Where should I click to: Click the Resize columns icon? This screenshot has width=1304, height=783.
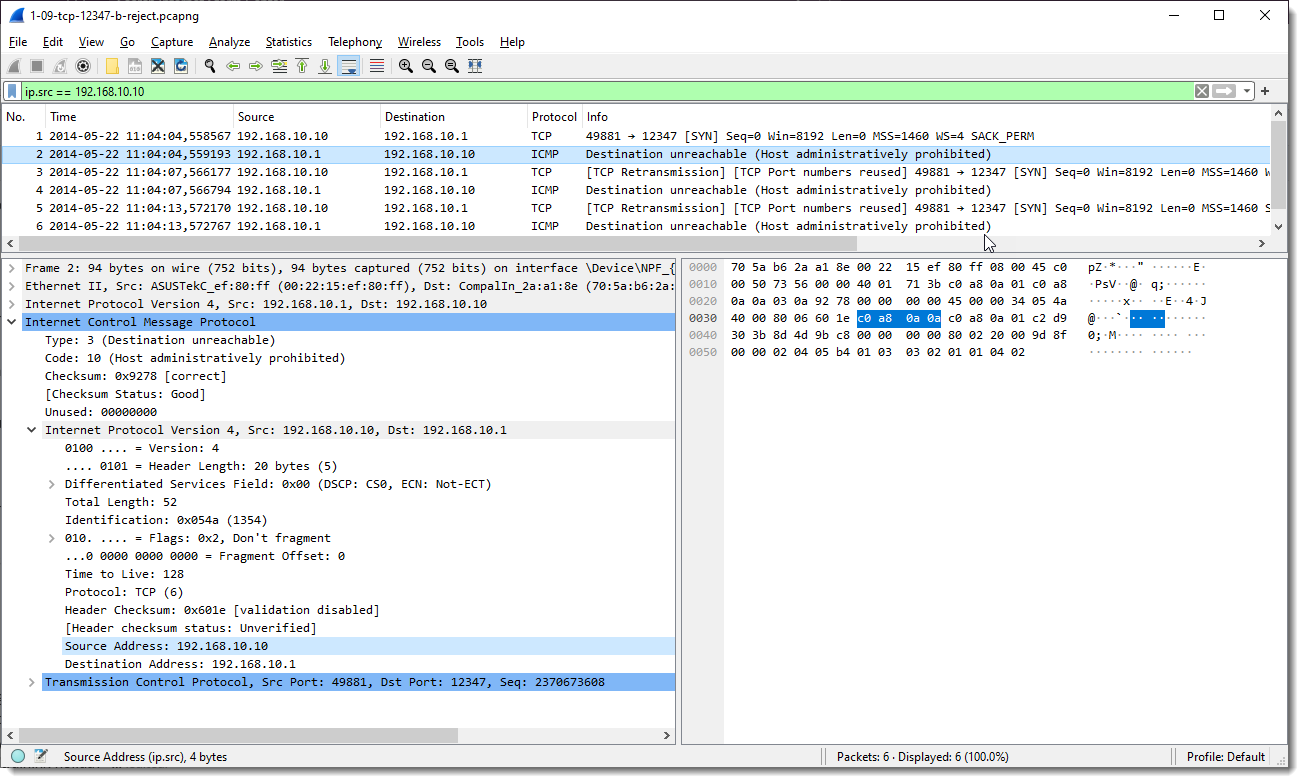pos(475,66)
